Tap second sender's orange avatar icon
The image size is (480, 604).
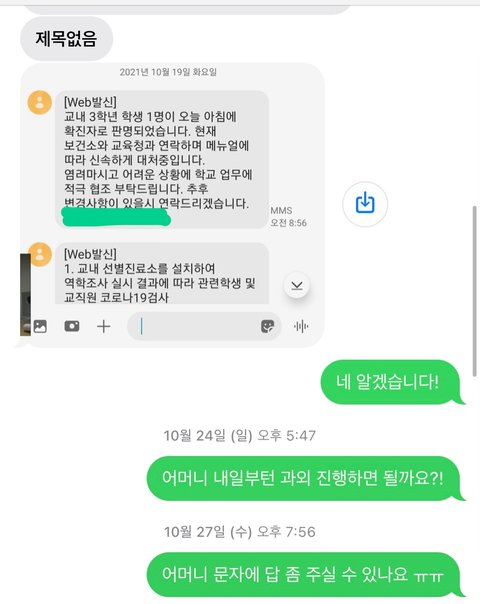[40, 254]
